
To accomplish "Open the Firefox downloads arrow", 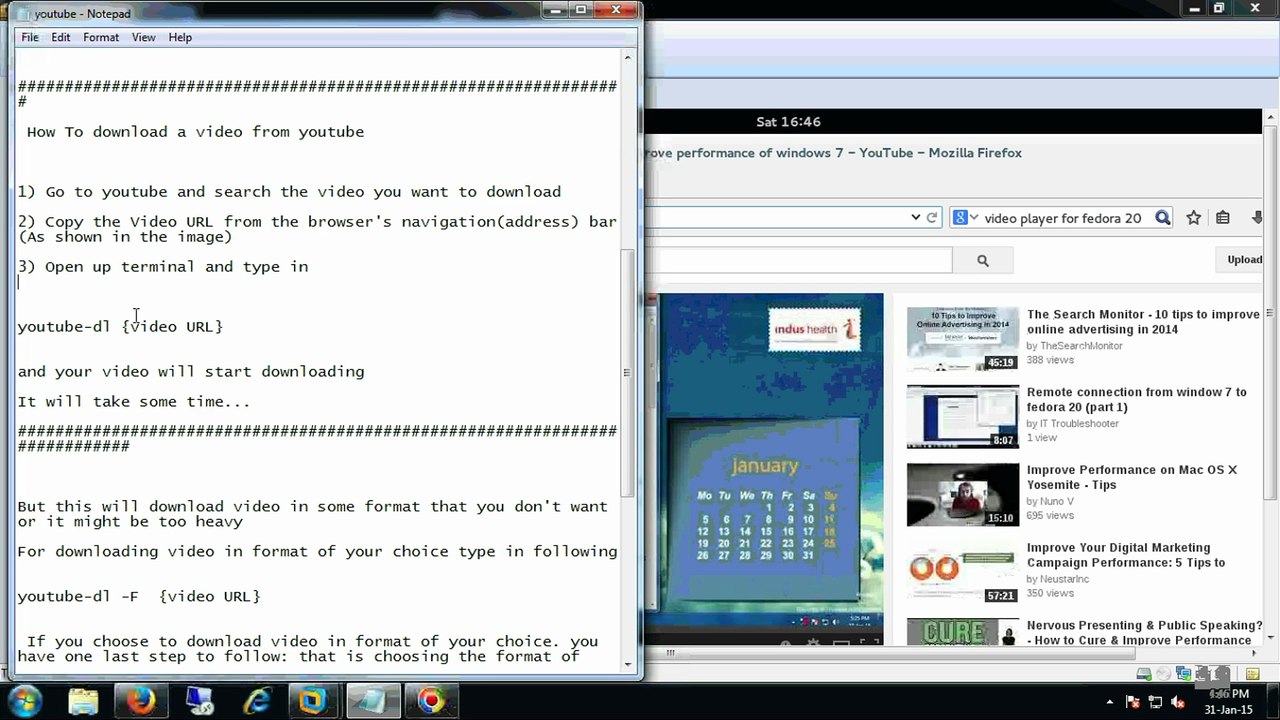I will pos(1257,217).
